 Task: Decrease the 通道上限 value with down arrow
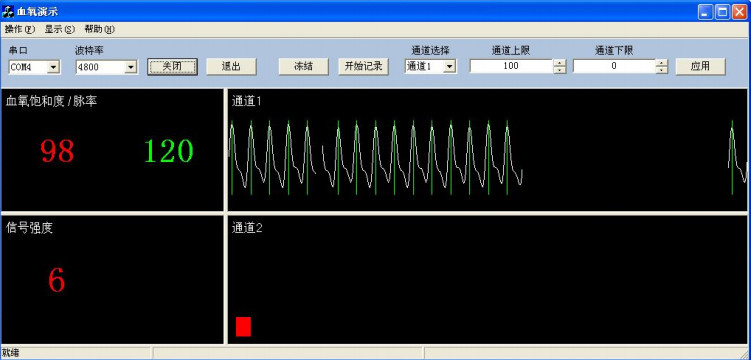coord(559,70)
